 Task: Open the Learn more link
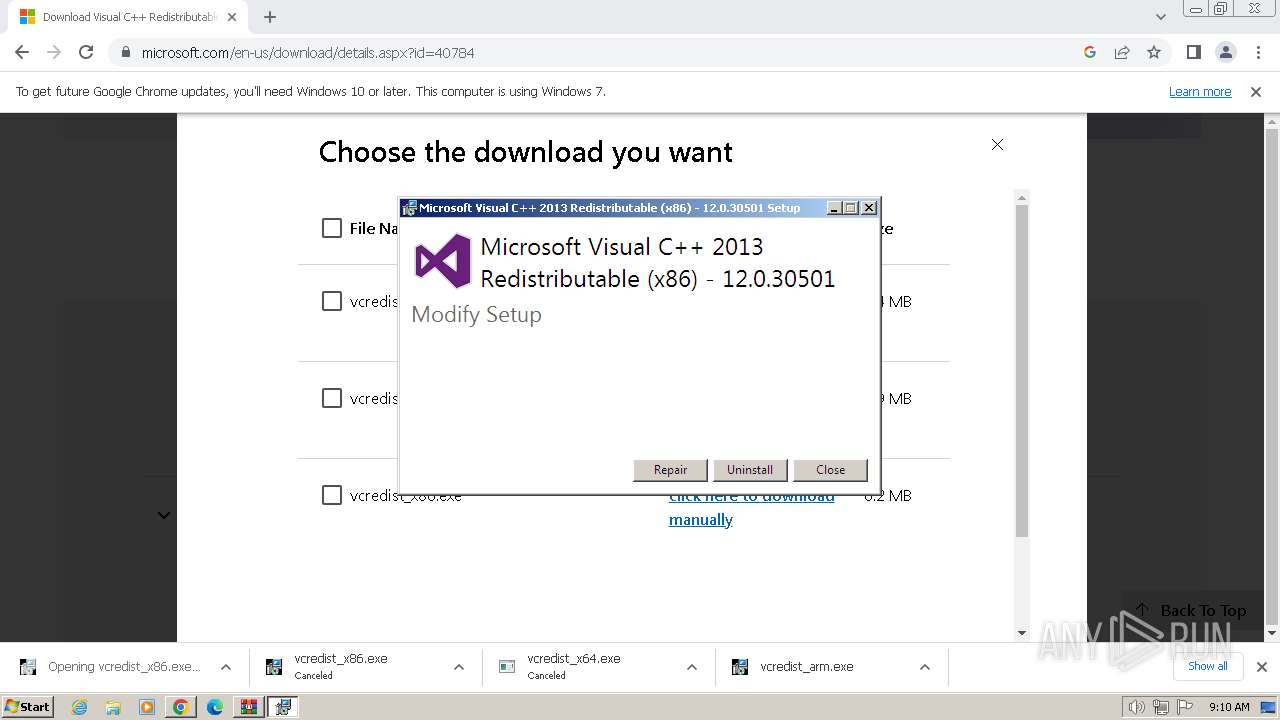point(1200,91)
